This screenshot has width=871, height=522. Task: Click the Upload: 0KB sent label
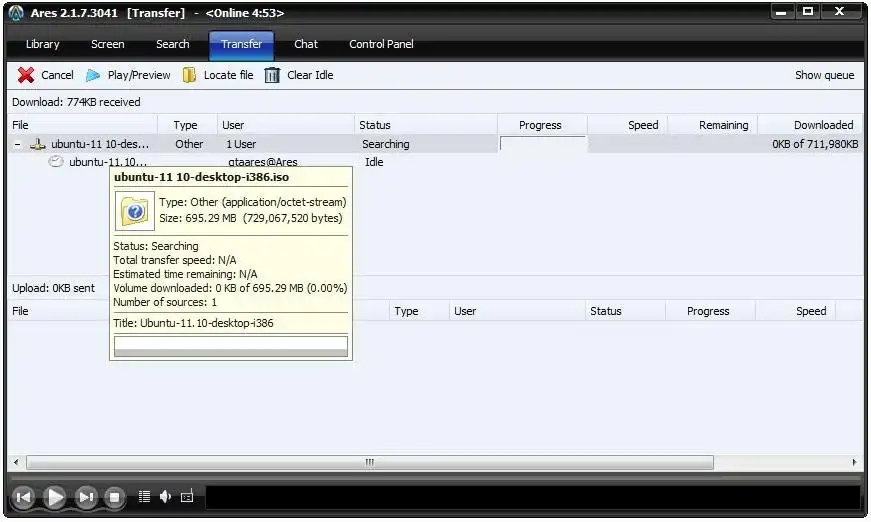53,288
